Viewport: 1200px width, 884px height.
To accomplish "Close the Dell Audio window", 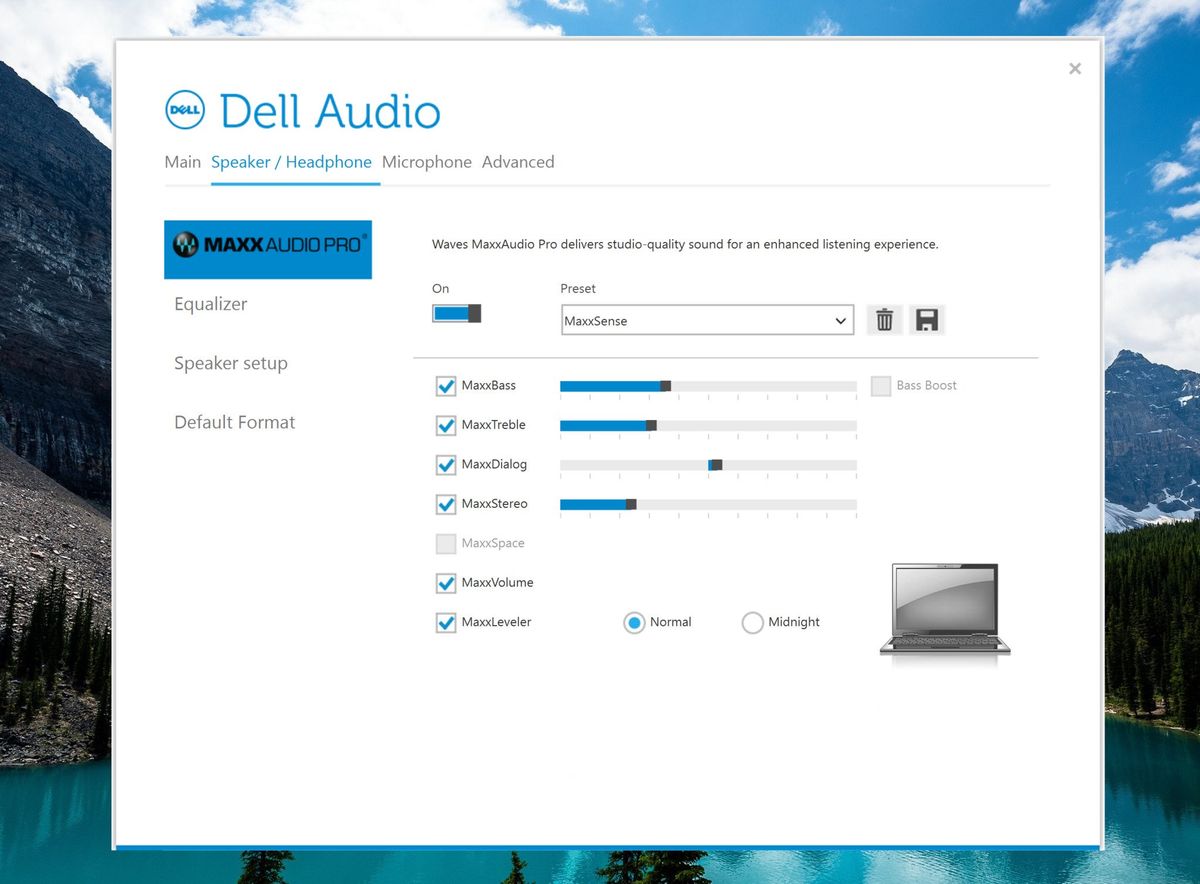I will click(1075, 69).
